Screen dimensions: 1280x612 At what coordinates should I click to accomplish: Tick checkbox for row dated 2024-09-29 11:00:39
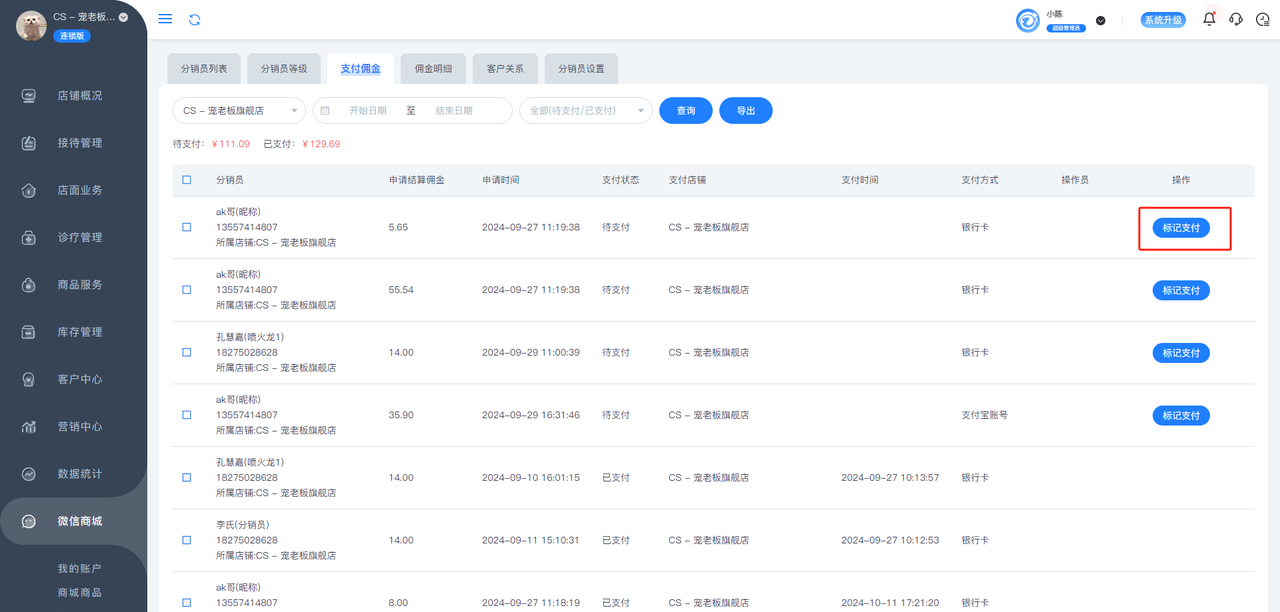(x=187, y=352)
